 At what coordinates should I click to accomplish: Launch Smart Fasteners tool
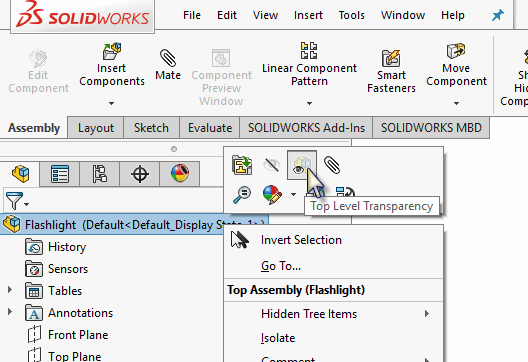point(391,71)
